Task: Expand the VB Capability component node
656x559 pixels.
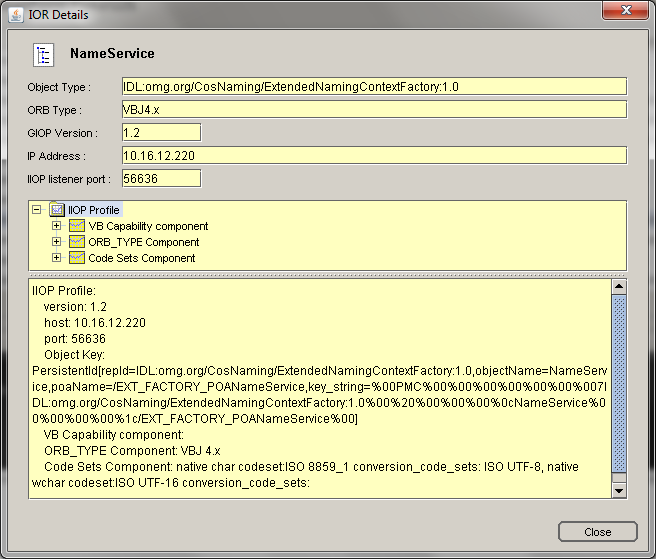Action: (56, 226)
